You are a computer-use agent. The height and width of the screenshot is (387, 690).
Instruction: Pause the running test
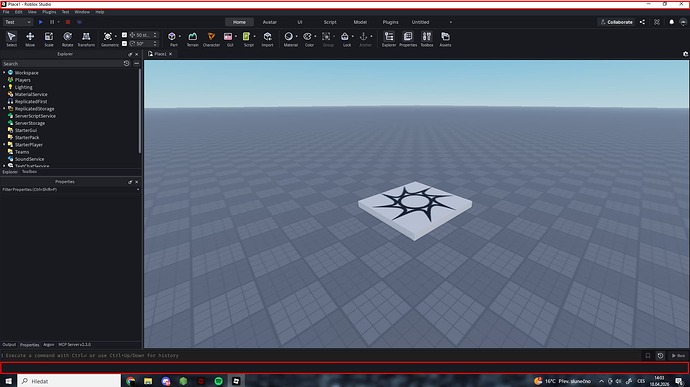[x=52, y=22]
